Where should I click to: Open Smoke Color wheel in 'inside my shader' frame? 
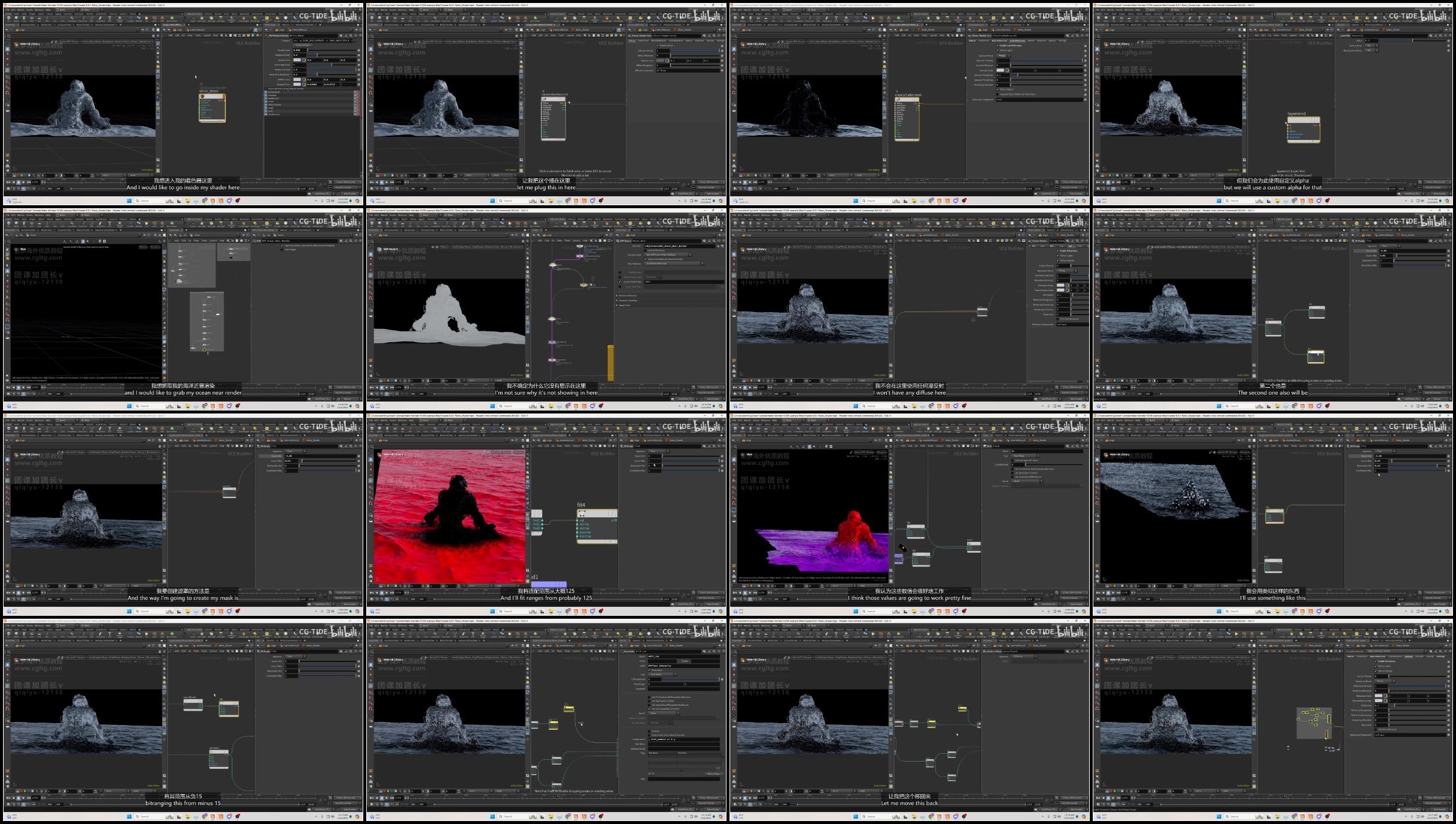[304, 60]
